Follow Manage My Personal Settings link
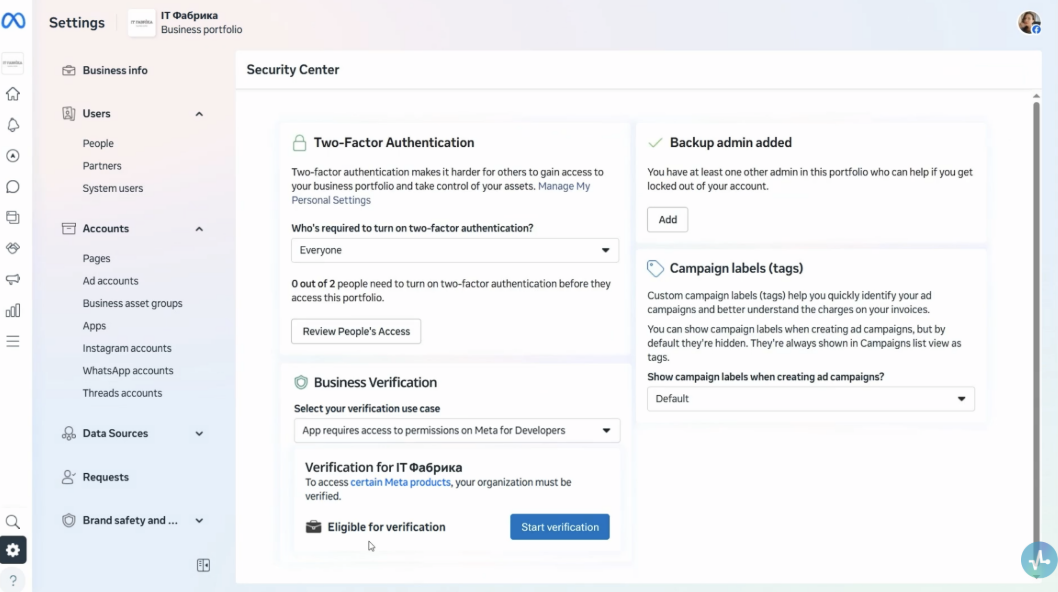Screen dimensions: 1058x592 441,193
